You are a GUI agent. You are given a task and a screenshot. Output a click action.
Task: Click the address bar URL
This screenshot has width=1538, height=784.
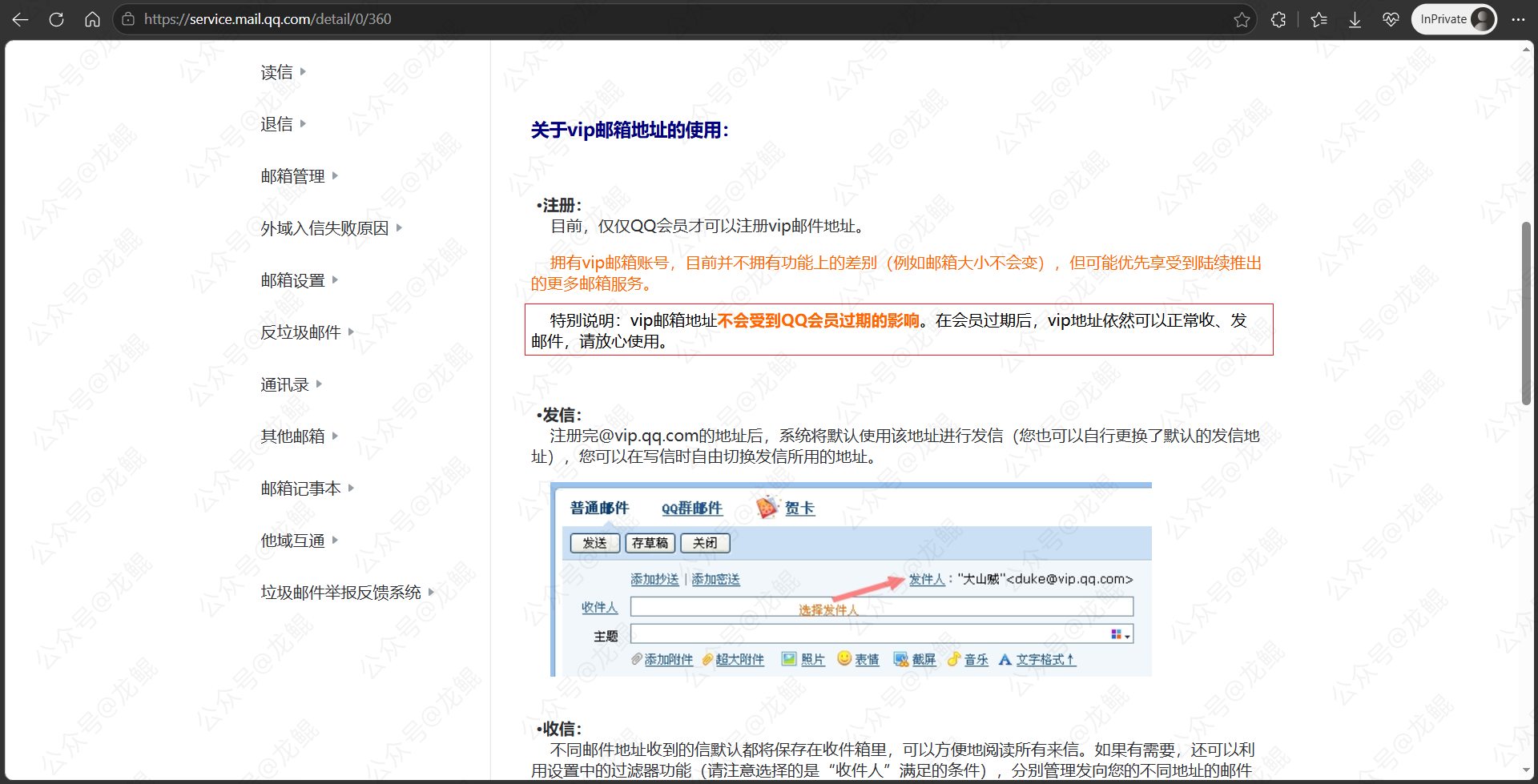(x=268, y=19)
